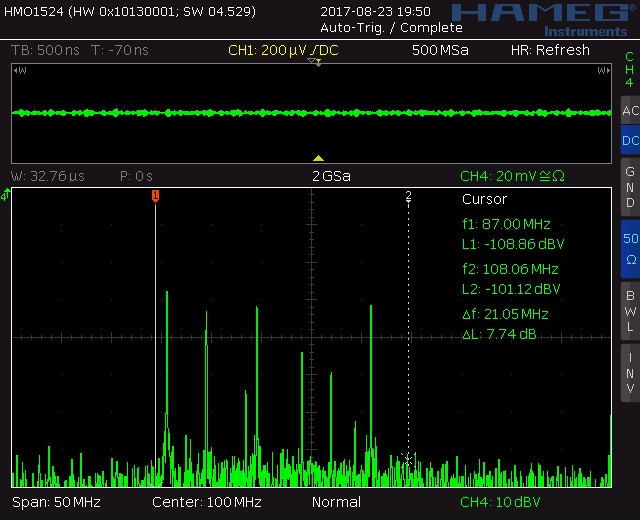Click the right W window boundary marker
Viewport: 640px width, 520px height.
[603, 71]
